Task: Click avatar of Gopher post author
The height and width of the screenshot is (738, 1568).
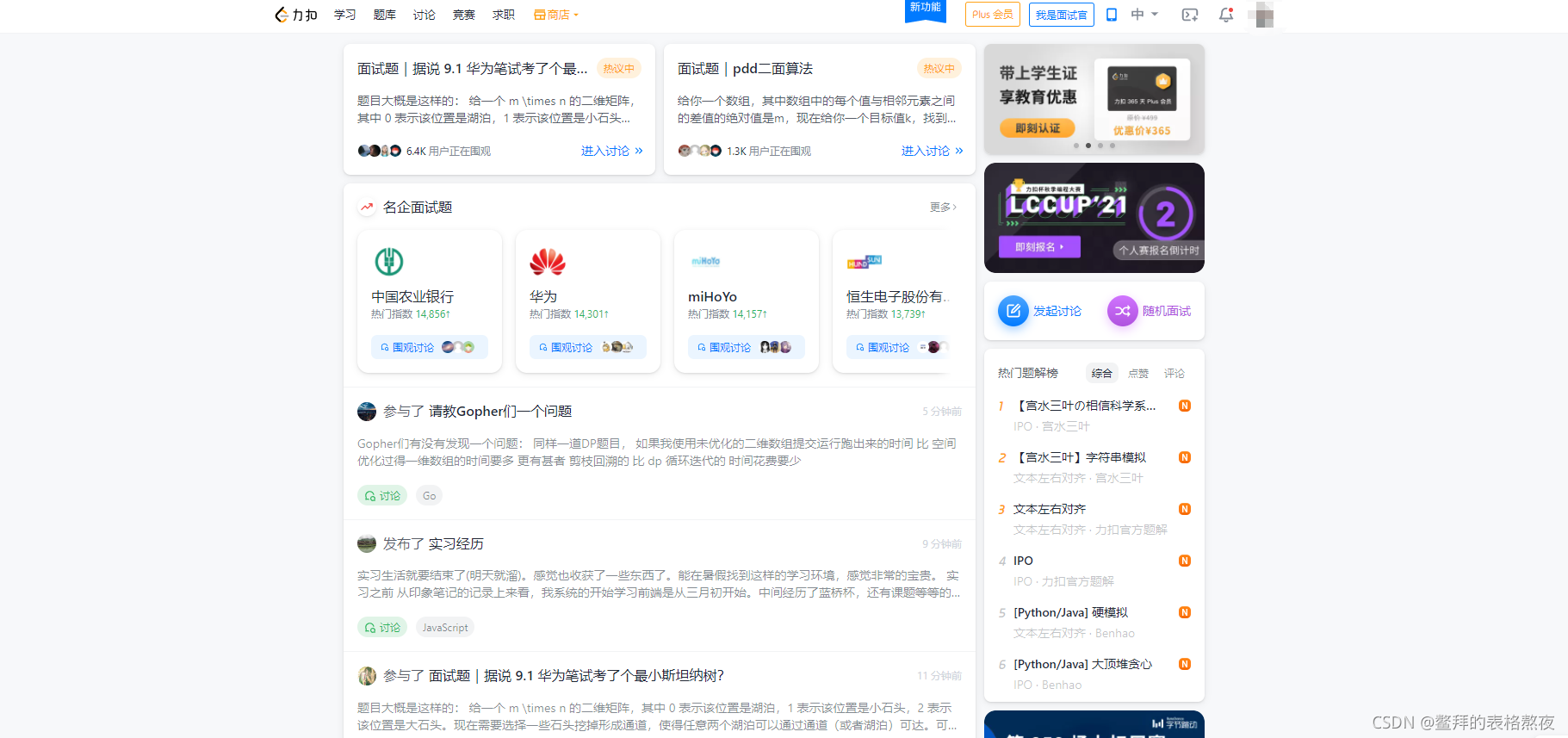Action: pos(367,412)
